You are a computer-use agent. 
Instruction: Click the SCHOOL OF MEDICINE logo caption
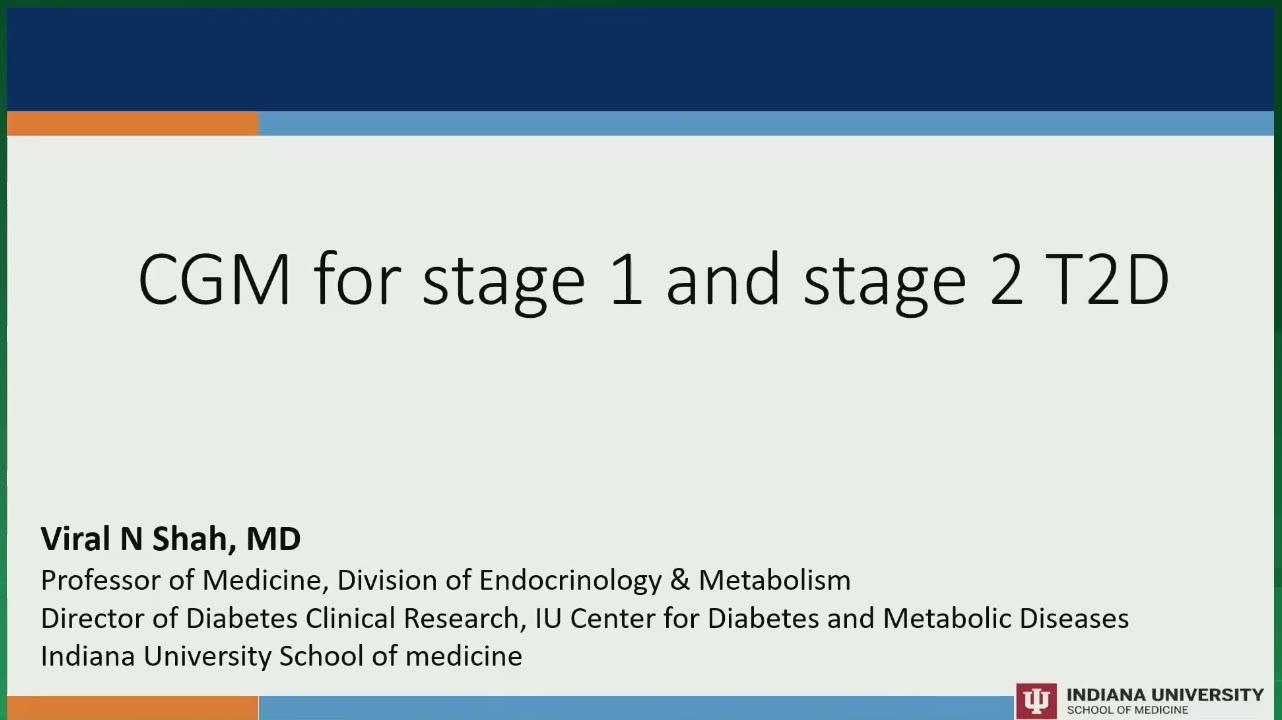(x=1127, y=710)
